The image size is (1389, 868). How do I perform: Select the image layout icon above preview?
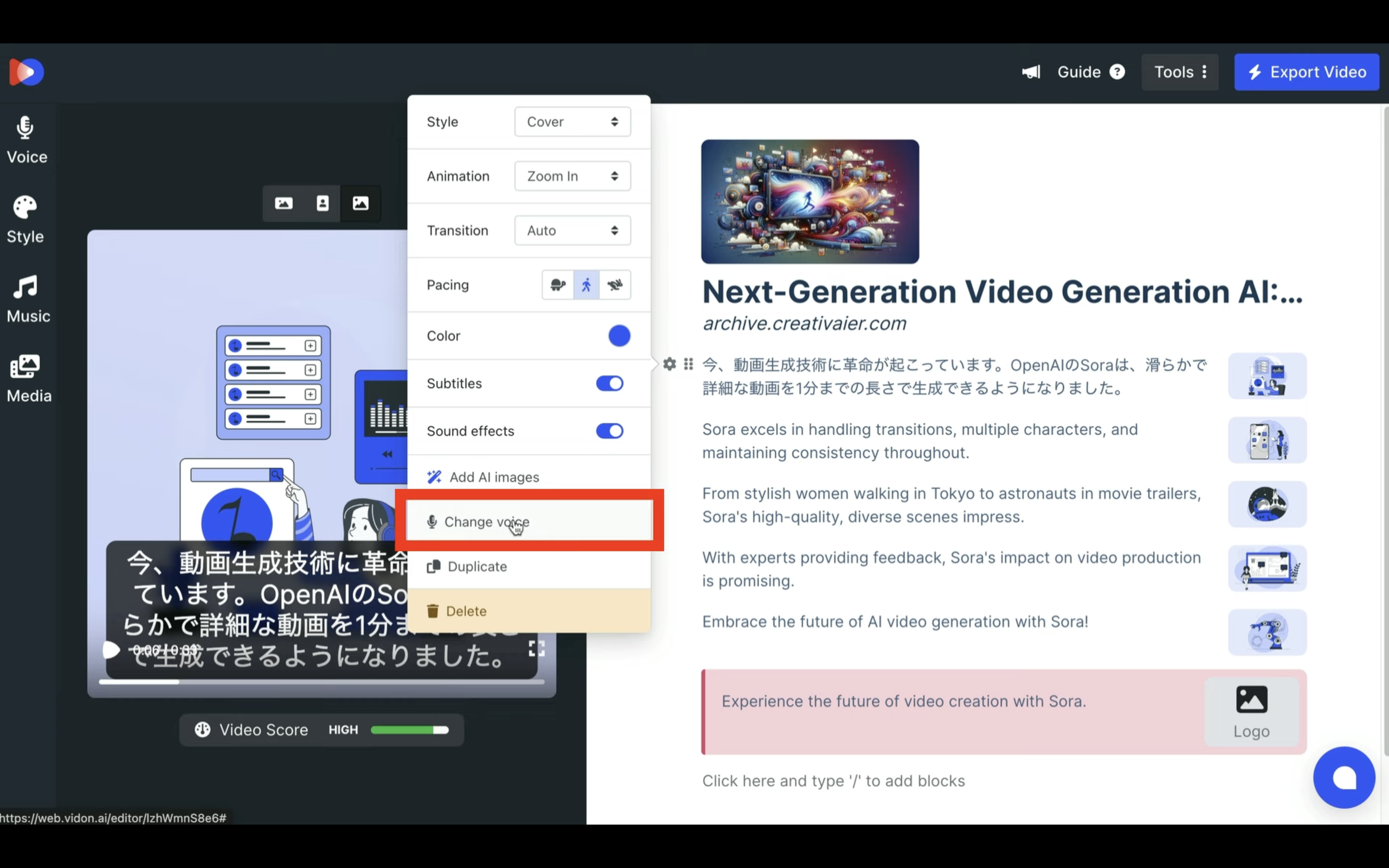(x=360, y=203)
